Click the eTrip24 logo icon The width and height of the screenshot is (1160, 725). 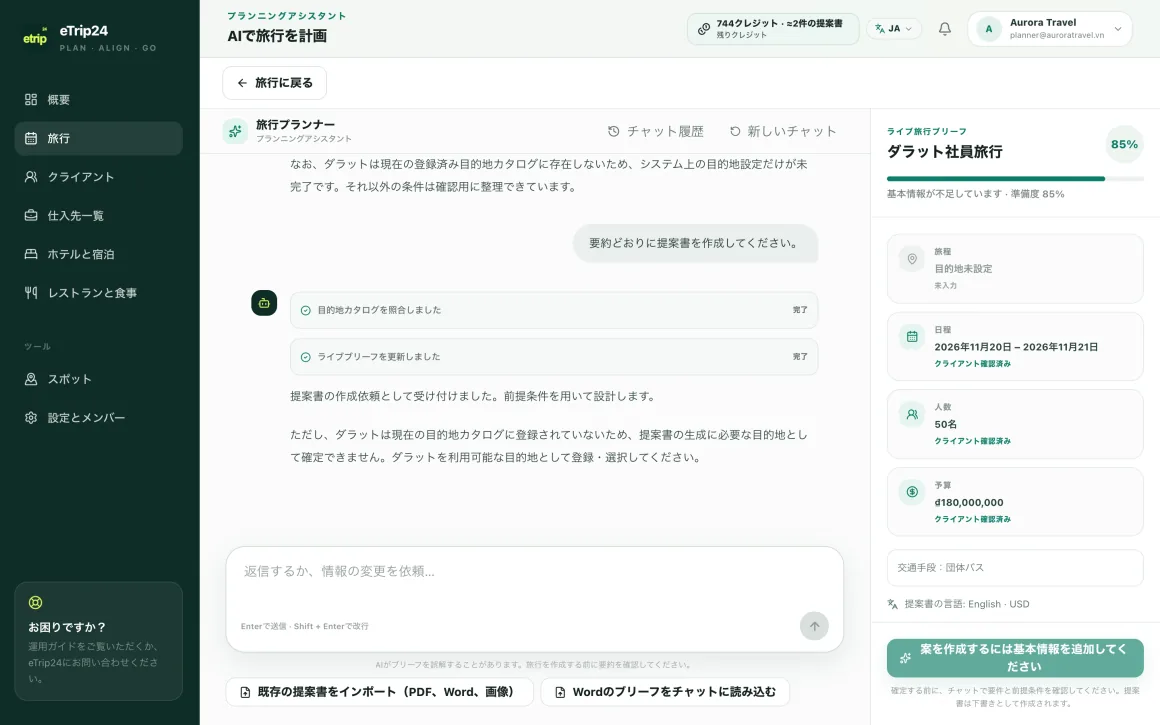pyautogui.click(x=35, y=36)
